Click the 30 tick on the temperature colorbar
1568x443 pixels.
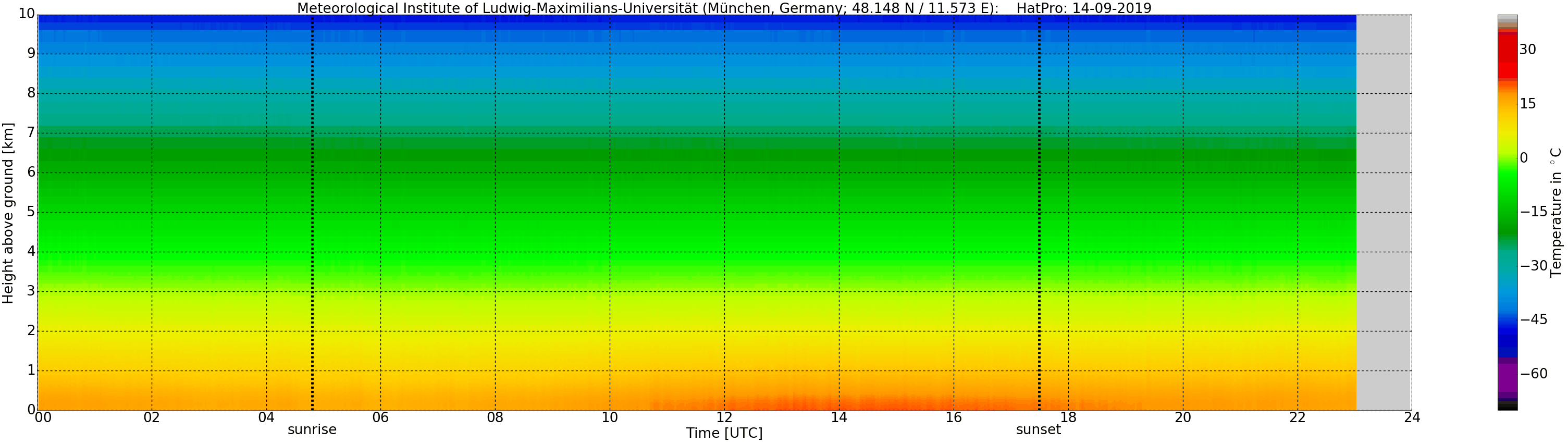1527,50
